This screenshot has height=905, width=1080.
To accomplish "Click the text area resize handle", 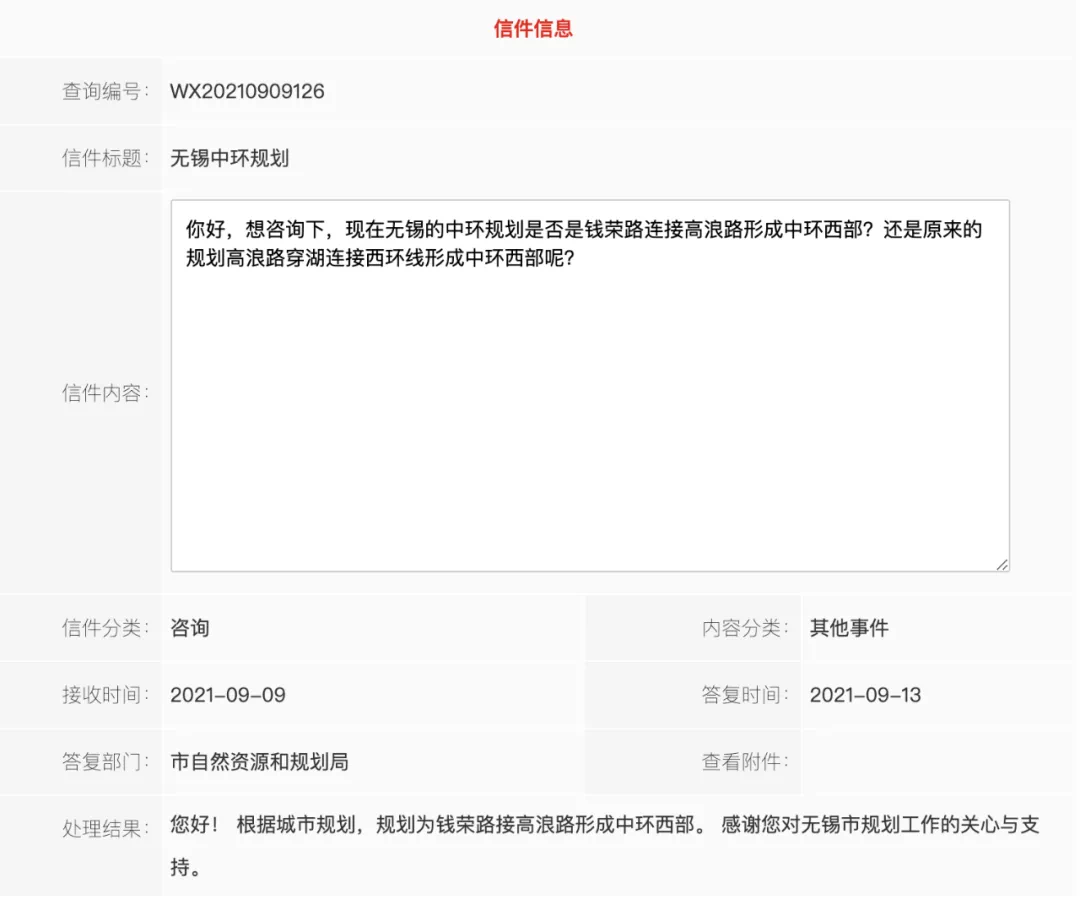I will click(x=1001, y=564).
